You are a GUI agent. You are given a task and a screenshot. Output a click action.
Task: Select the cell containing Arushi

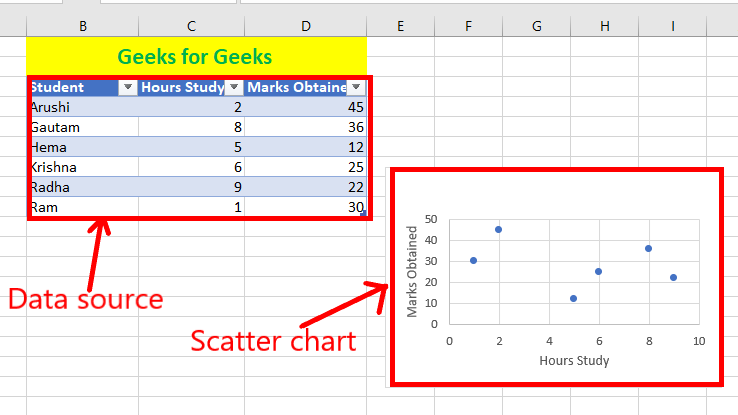coord(84,107)
